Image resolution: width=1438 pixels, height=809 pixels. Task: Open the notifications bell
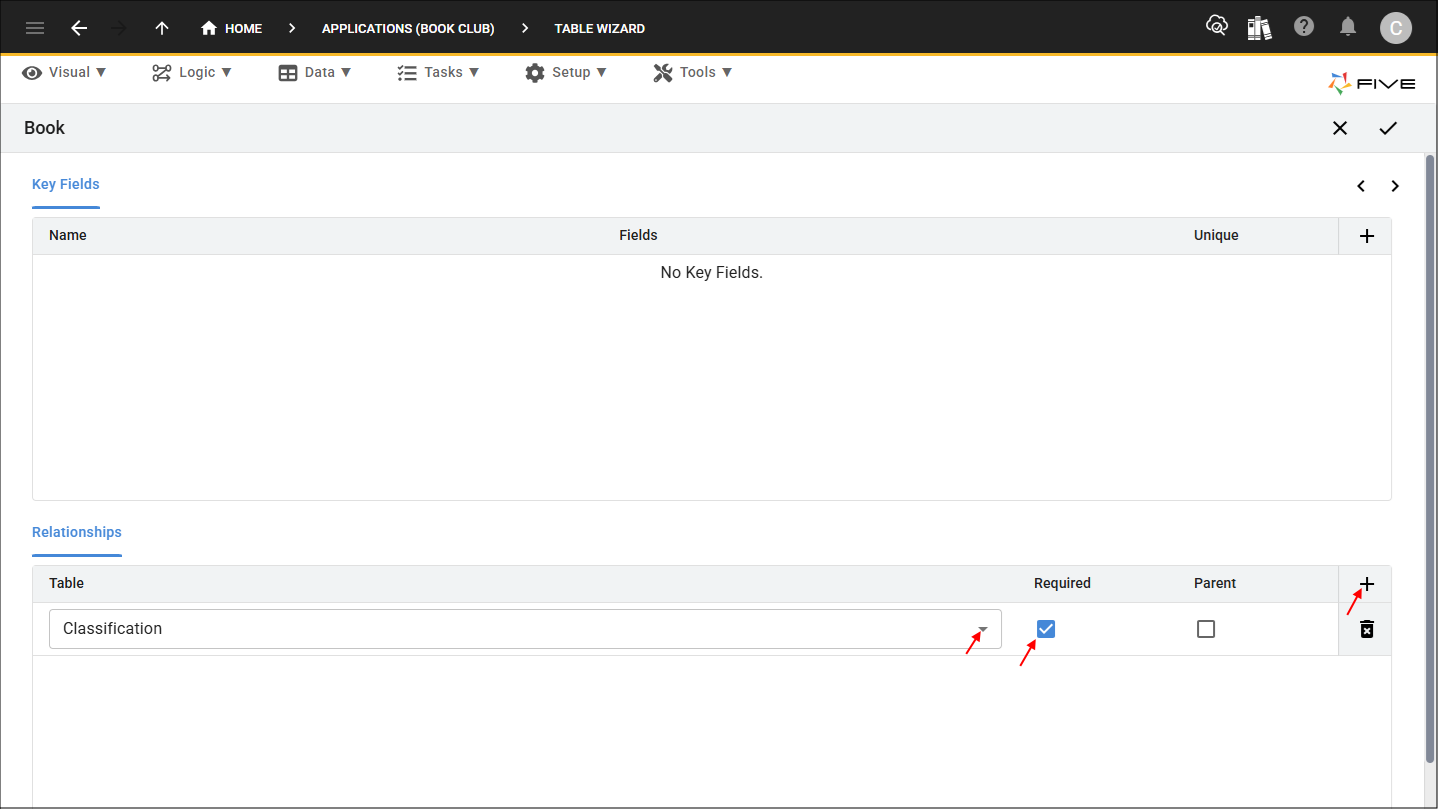point(1348,26)
